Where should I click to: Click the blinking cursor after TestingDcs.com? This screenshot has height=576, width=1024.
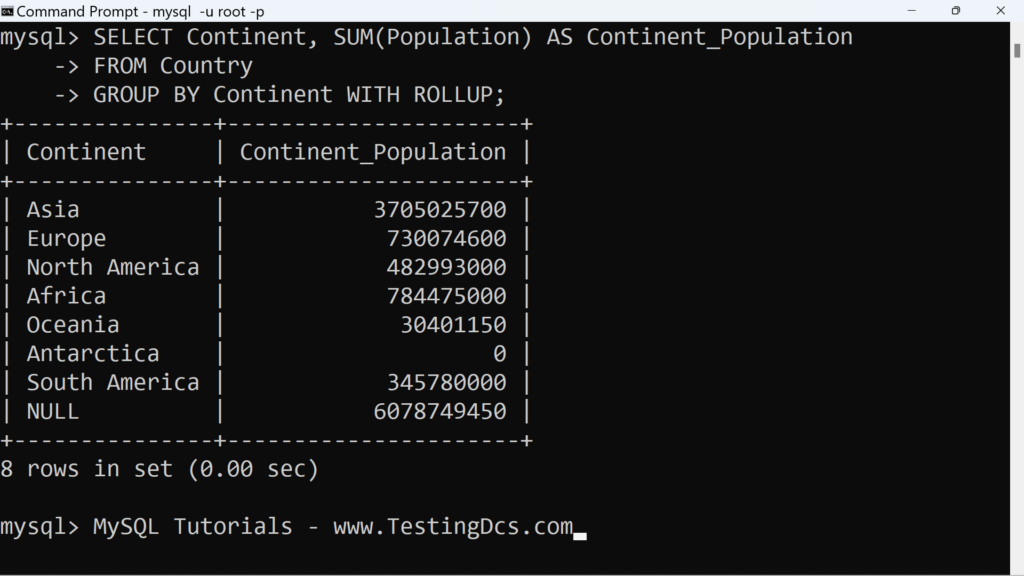(580, 536)
